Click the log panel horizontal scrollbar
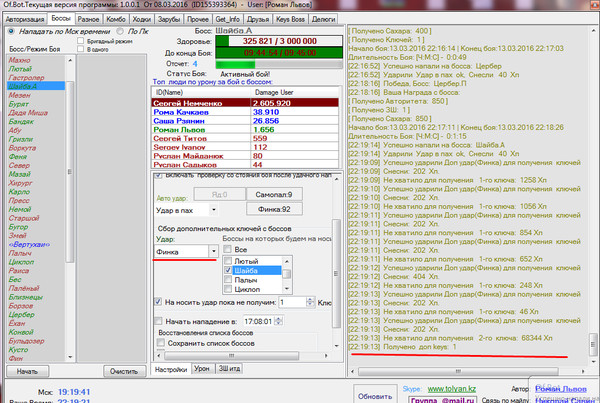 point(458,371)
